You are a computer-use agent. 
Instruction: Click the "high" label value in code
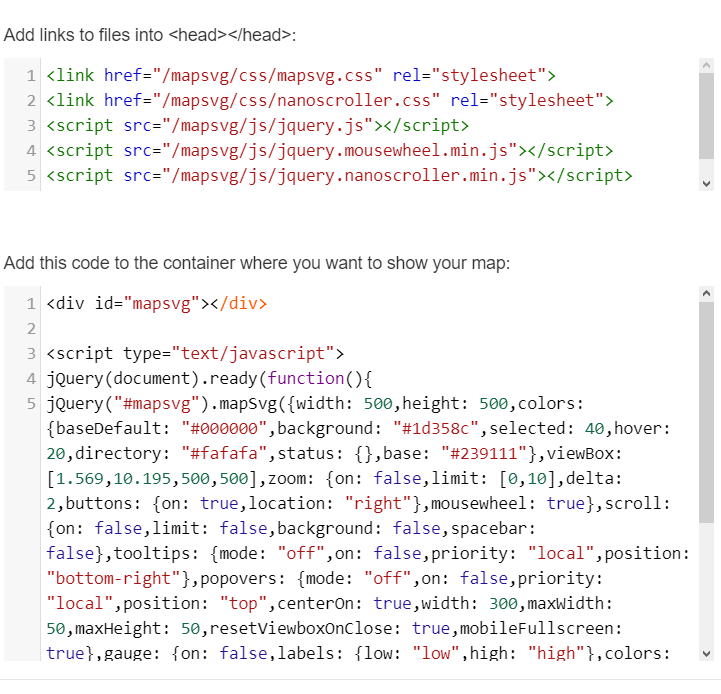[x=556, y=653]
